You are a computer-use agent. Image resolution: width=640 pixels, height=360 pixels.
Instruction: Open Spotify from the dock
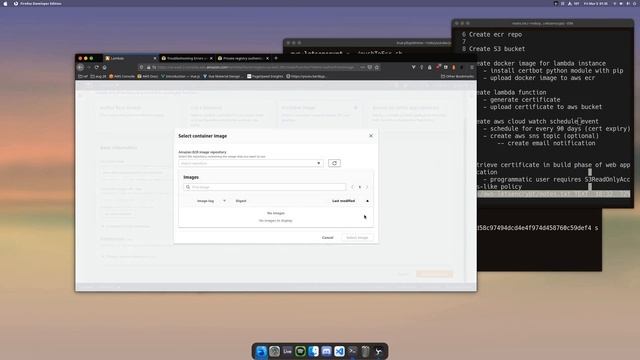click(300, 351)
